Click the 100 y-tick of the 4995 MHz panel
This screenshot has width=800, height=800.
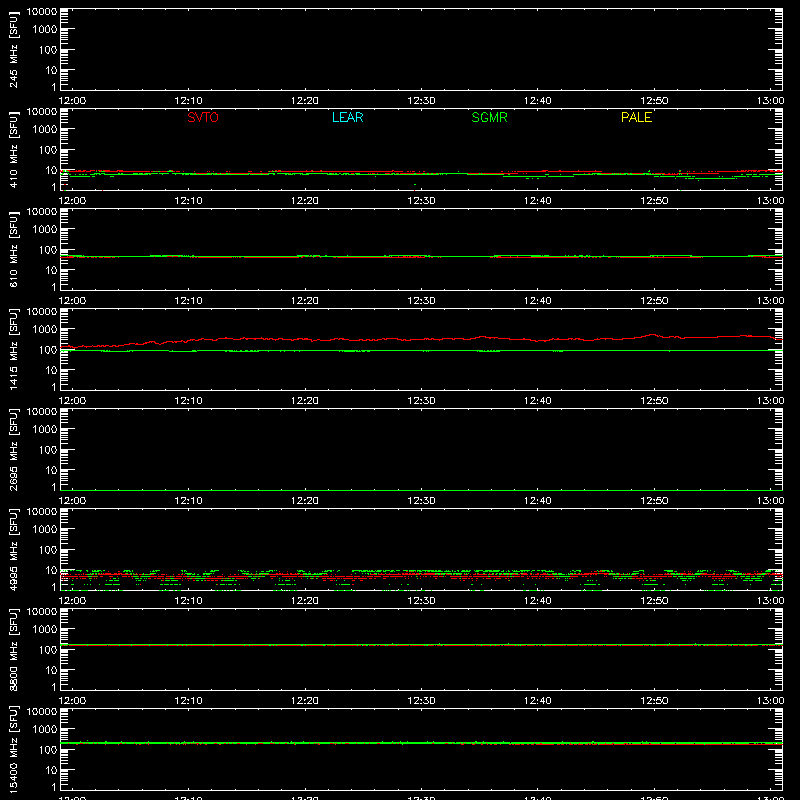click(48, 550)
